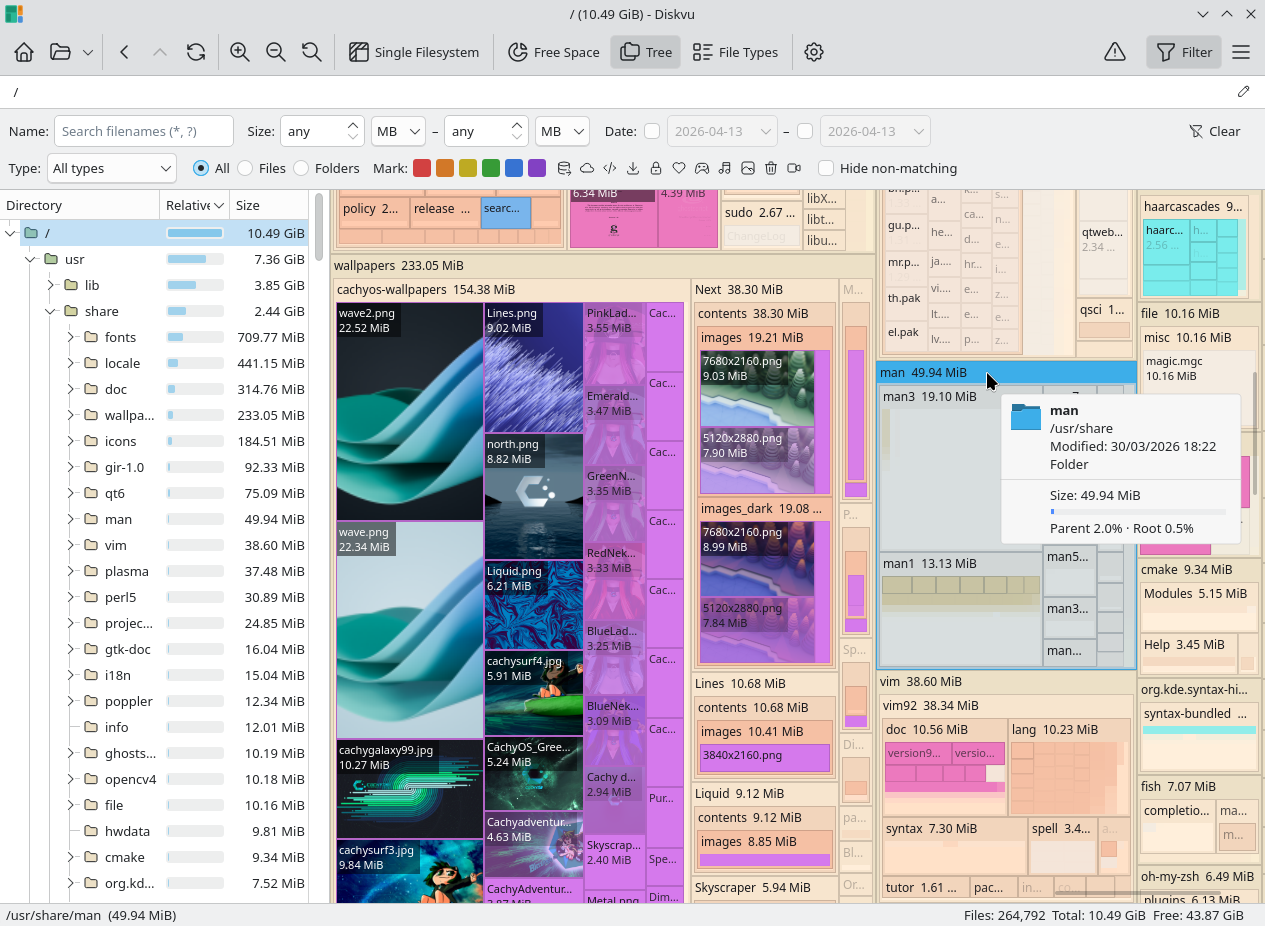Screen dimensions: 1265x926
Task: Reset zoom with magnifier-arrow icon
Action: (312, 52)
